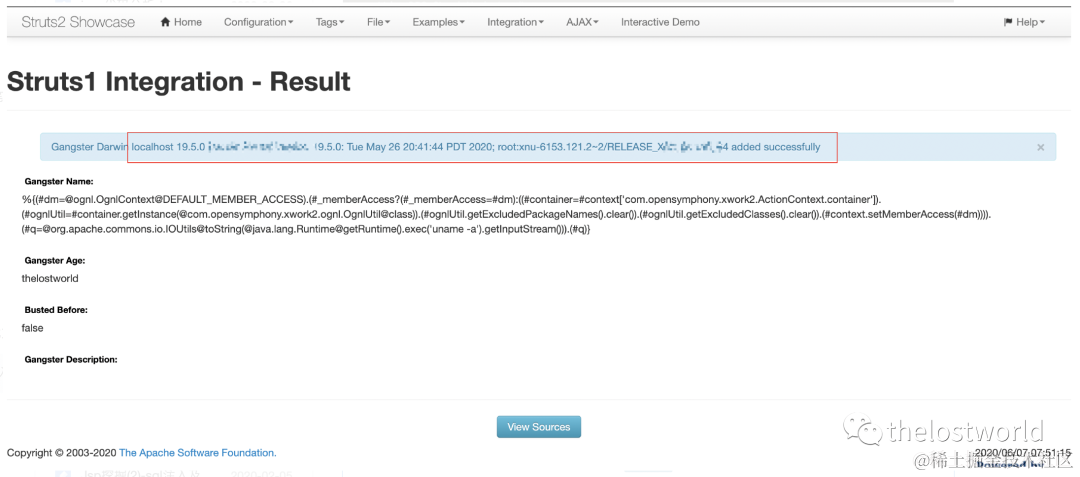Click the alert message text
This screenshot has width=1080, height=477.
(435, 147)
